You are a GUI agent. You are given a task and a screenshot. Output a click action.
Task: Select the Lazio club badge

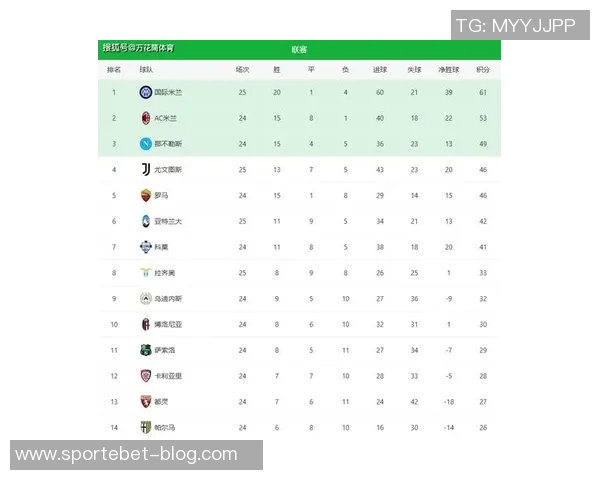pos(145,273)
